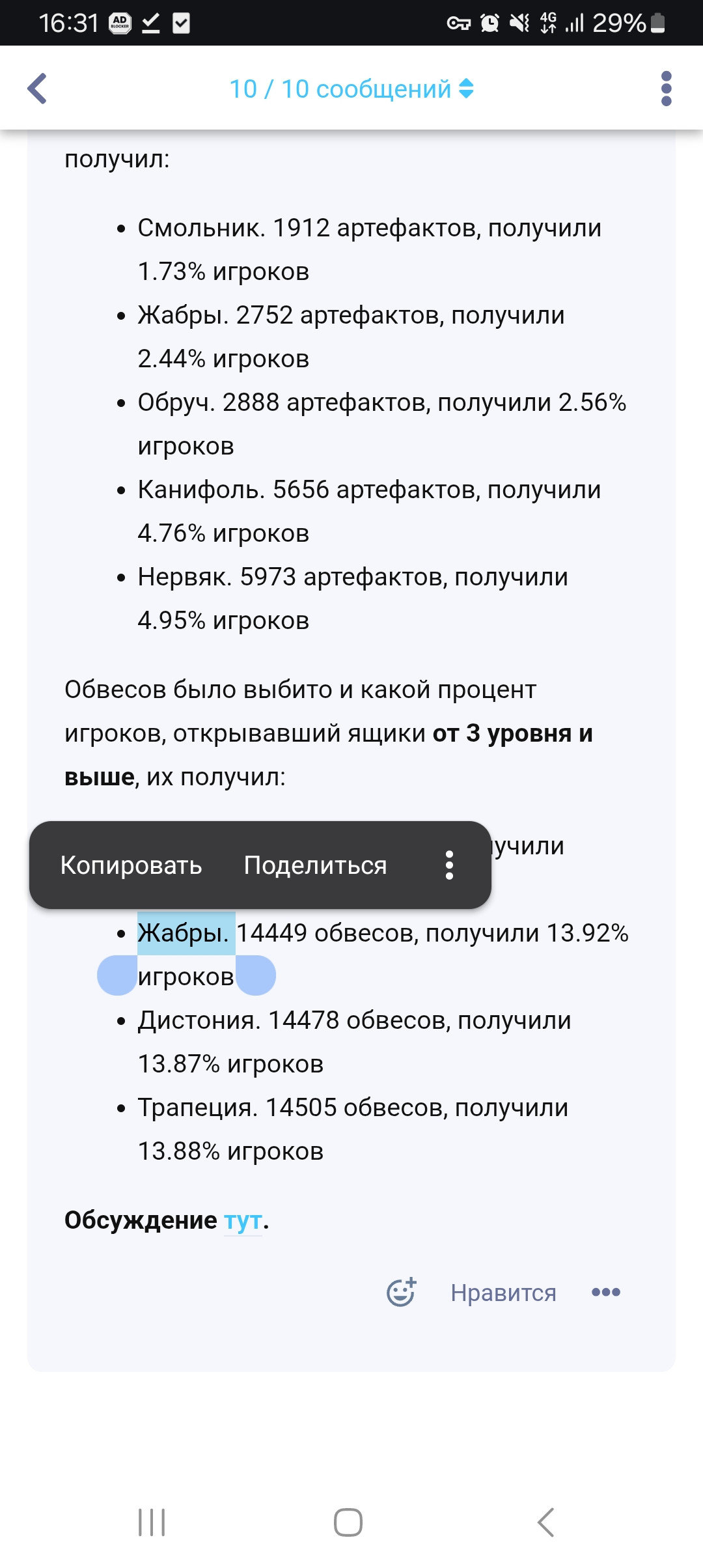This screenshot has height=1568, width=703.
Task: Tap the Android home button
Action: click(x=348, y=1522)
